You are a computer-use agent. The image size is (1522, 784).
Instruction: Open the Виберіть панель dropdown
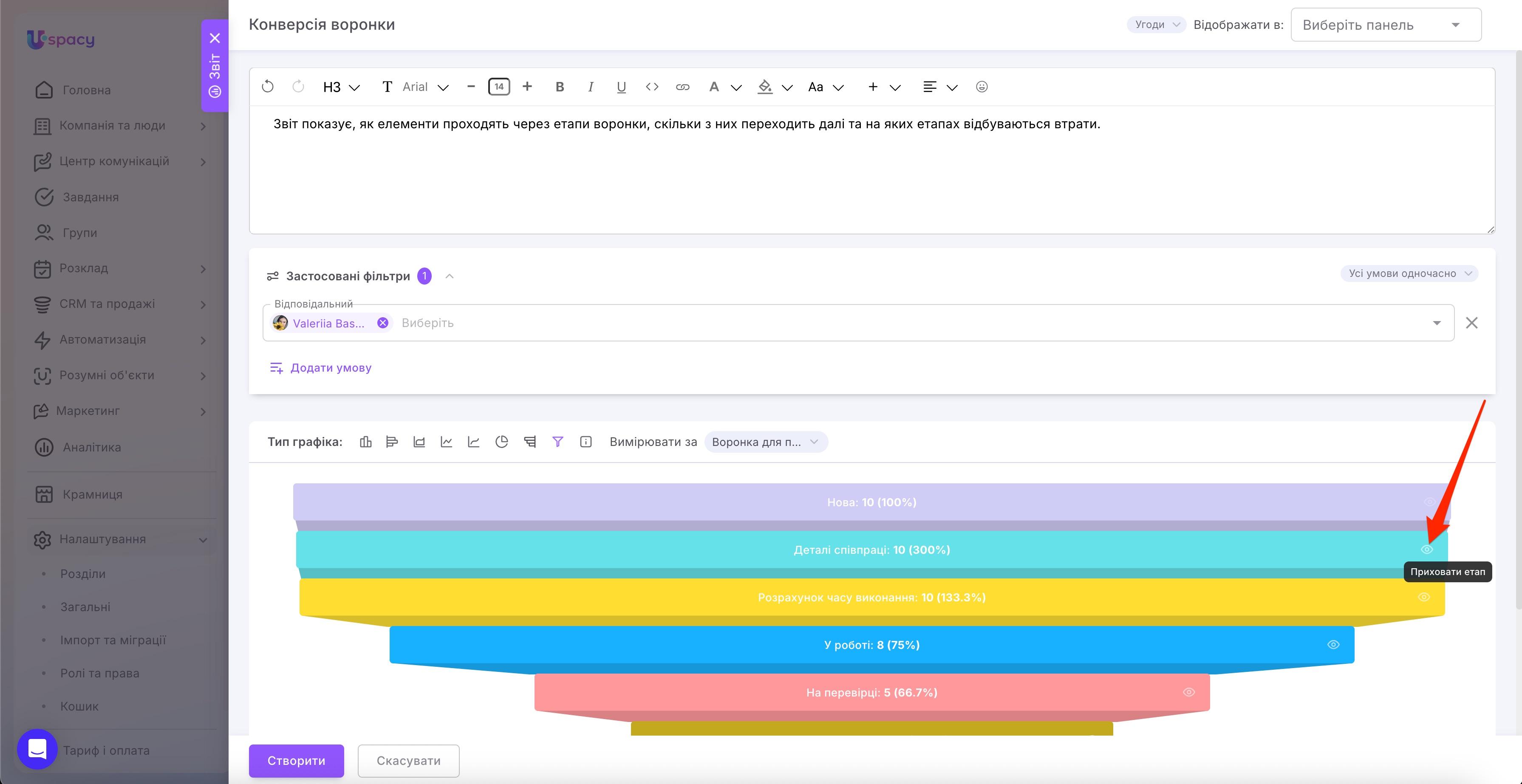coord(1386,25)
